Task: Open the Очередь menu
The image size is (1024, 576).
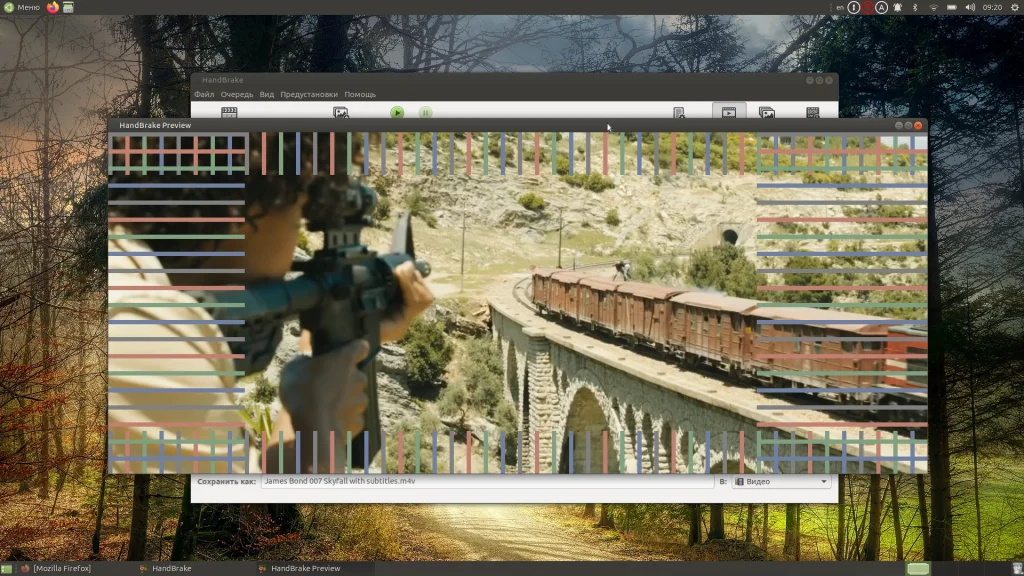Action: point(236,95)
